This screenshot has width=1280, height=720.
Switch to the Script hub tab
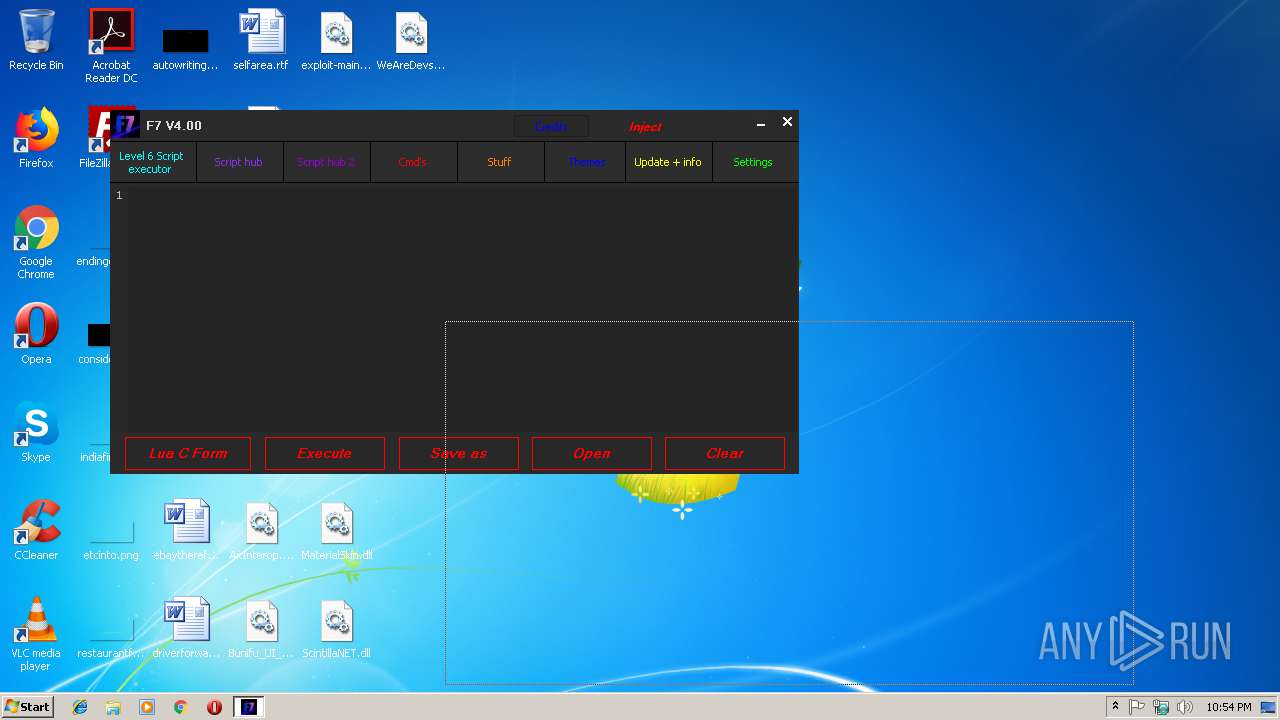(x=239, y=162)
